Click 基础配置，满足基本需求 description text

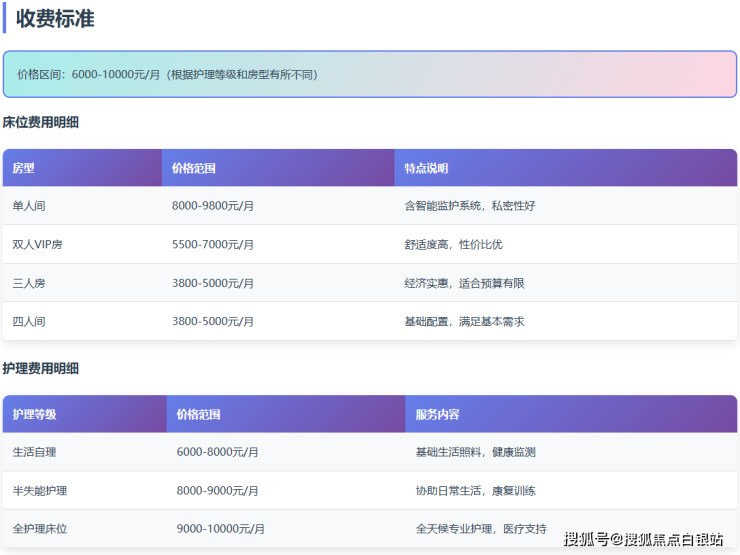pyautogui.click(x=464, y=322)
